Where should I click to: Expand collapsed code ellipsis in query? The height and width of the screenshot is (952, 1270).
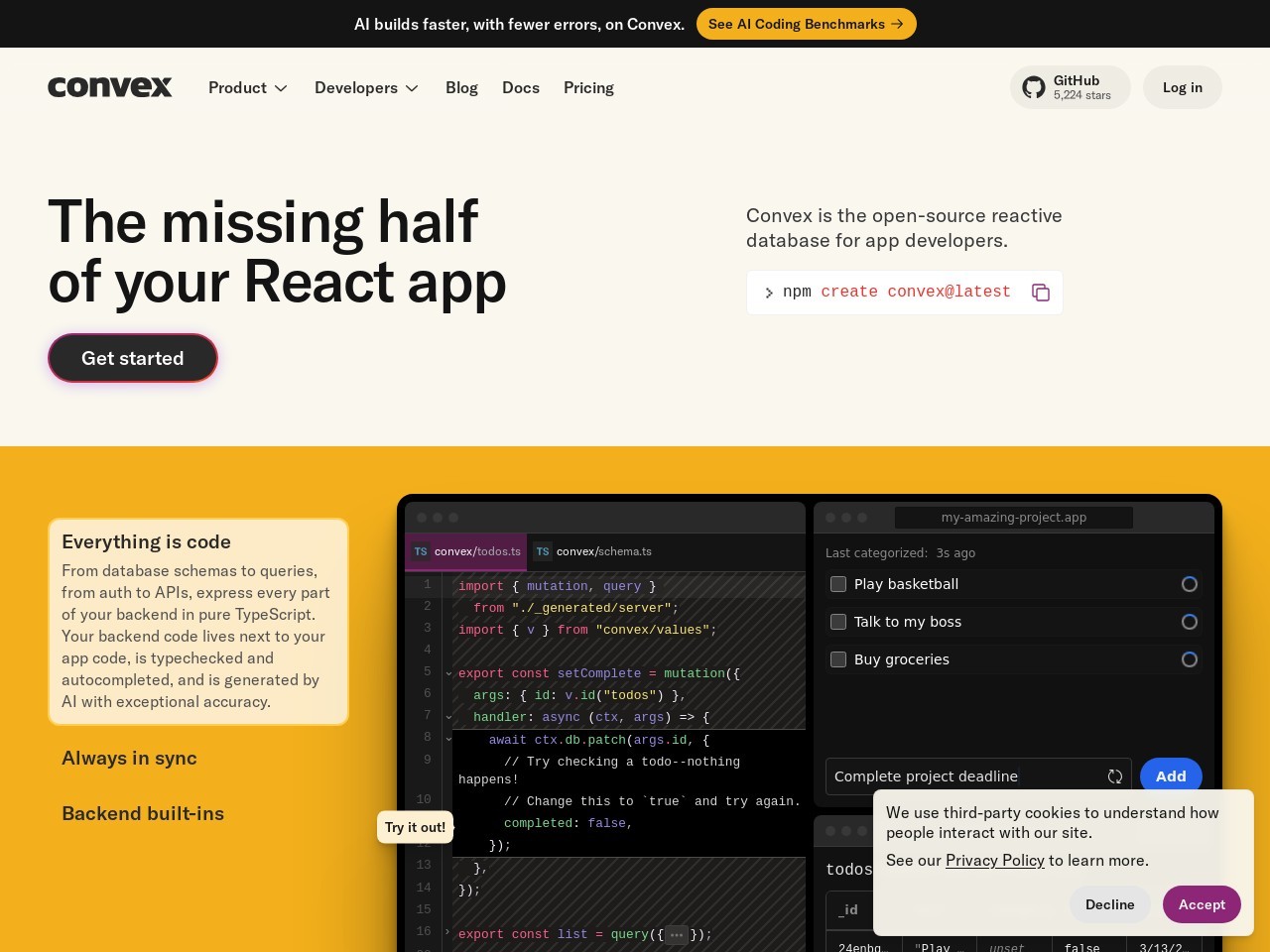(677, 934)
